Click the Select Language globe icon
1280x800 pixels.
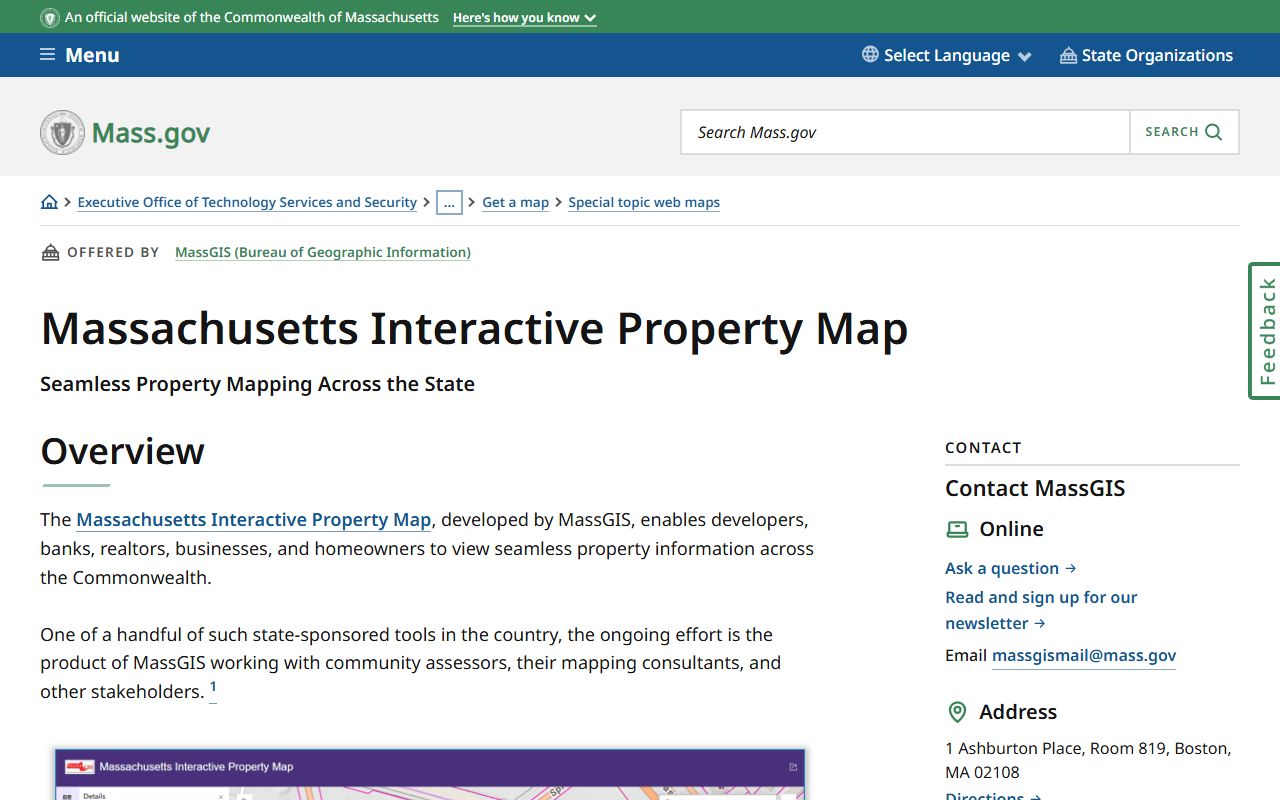[x=870, y=55]
